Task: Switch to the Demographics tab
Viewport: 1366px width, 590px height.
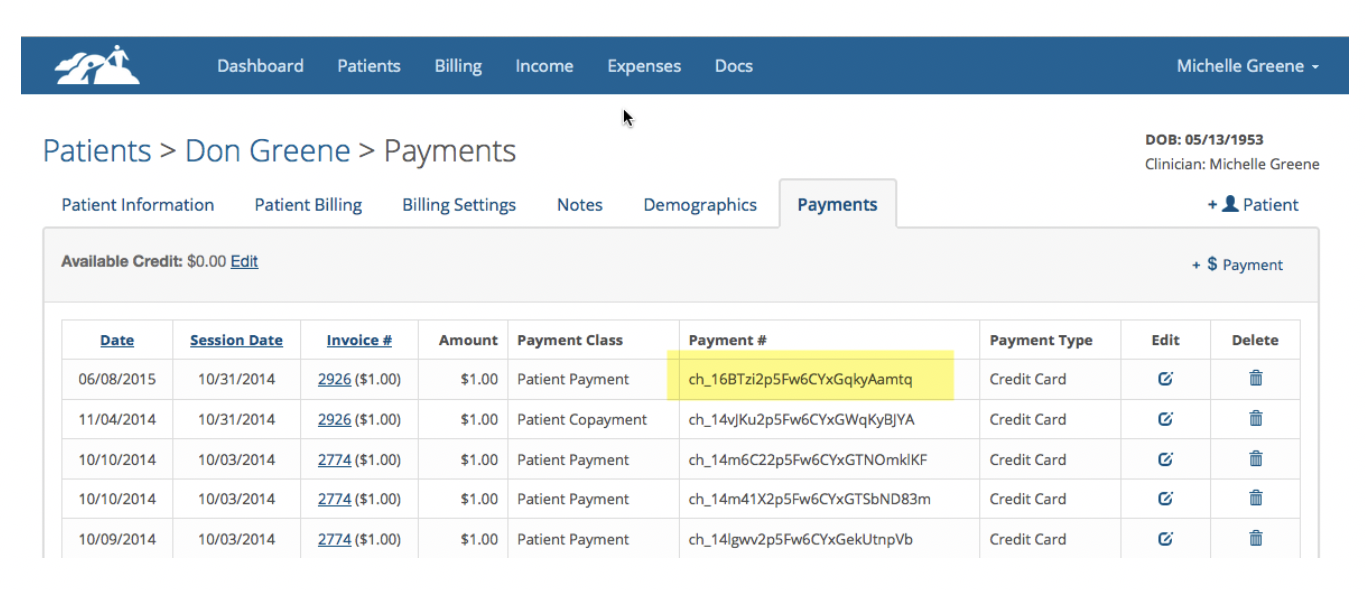Action: tap(700, 205)
